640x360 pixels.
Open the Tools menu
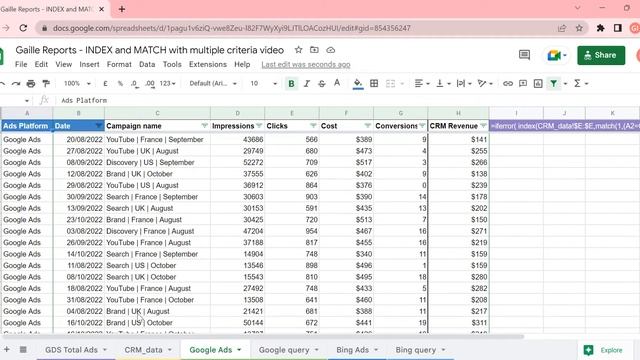[x=172, y=64]
